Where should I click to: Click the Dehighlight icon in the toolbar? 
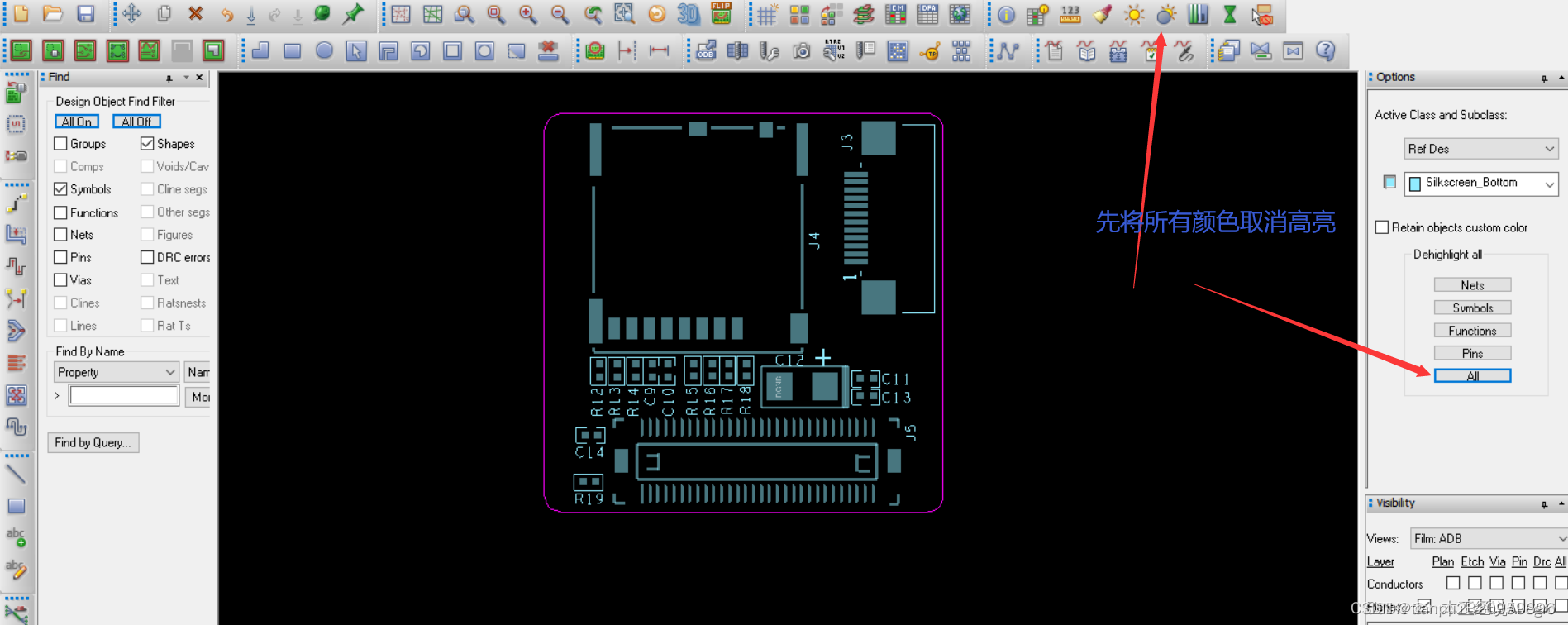tap(1165, 14)
